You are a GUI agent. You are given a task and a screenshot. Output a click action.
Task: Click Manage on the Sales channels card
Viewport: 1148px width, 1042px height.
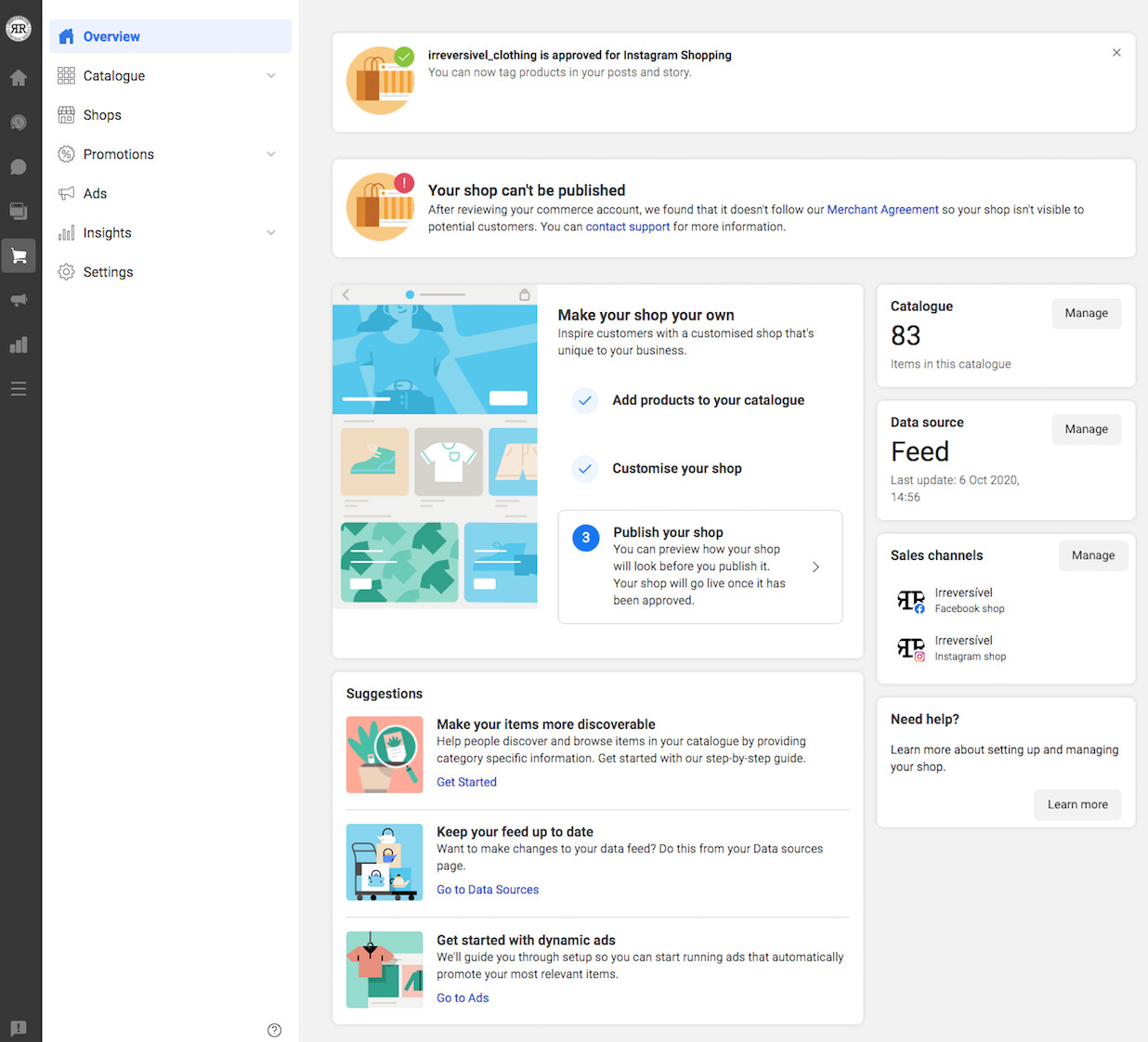pyautogui.click(x=1093, y=555)
